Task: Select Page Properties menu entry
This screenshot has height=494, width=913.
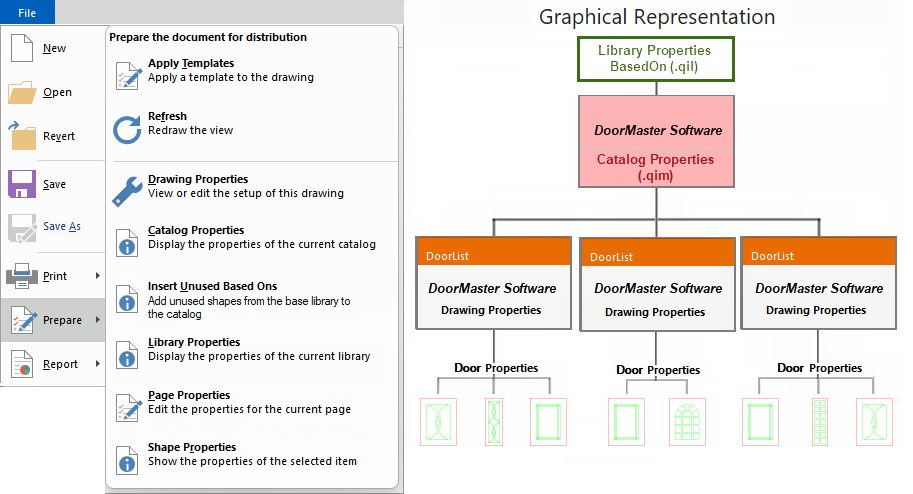Action: point(248,402)
